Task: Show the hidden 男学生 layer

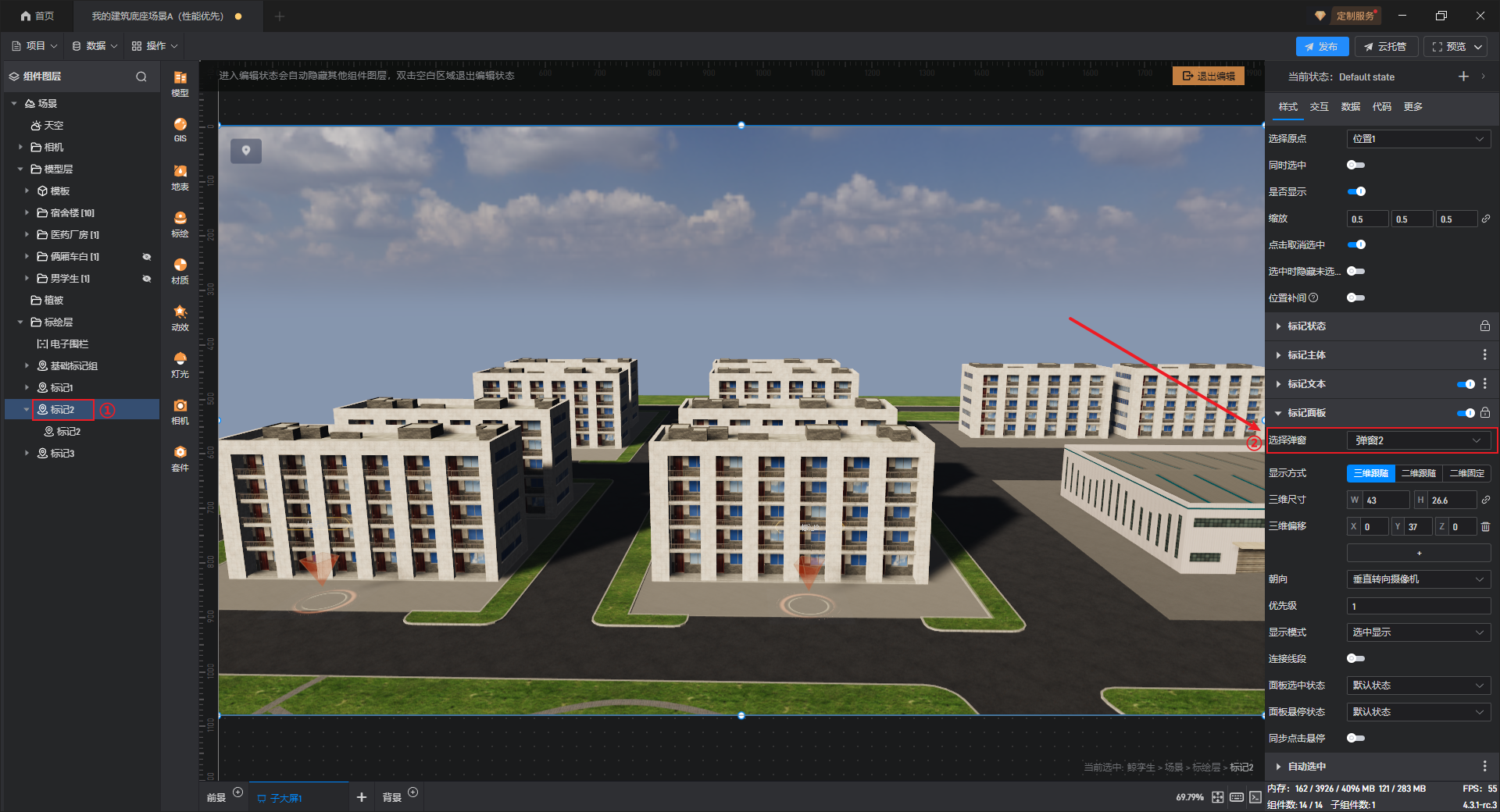Action: 146,279
